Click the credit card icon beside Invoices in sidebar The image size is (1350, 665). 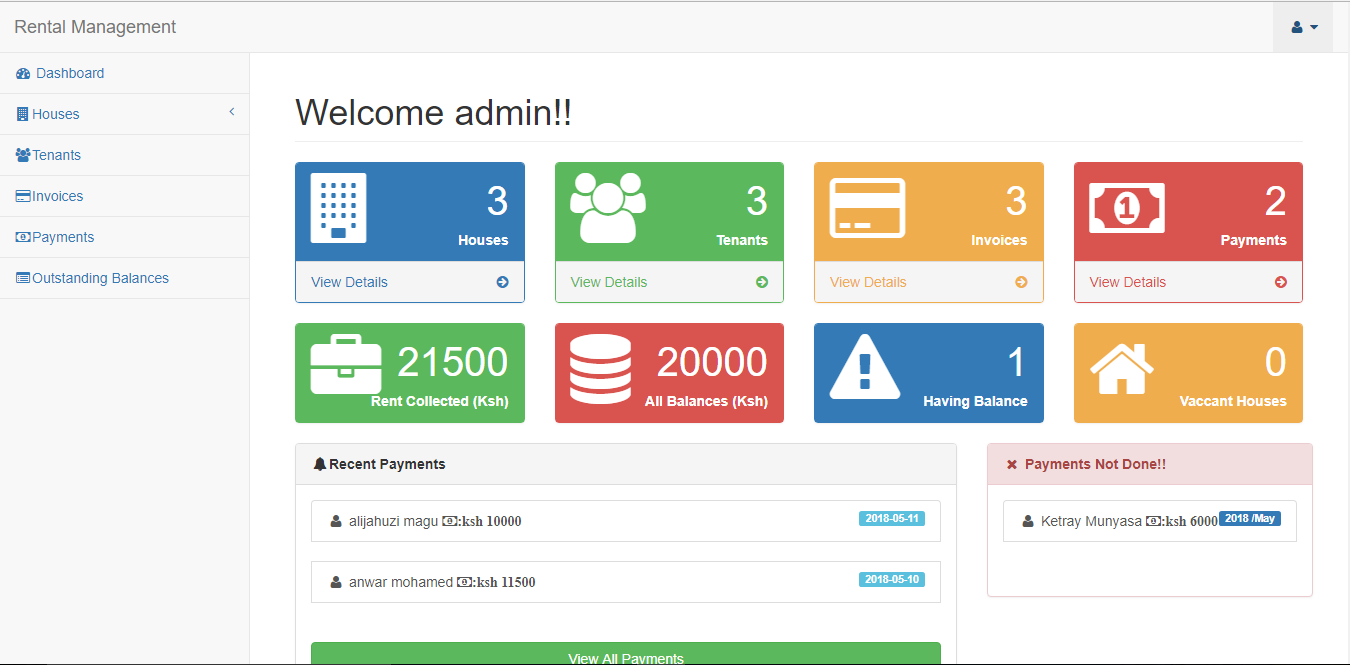[x=23, y=196]
